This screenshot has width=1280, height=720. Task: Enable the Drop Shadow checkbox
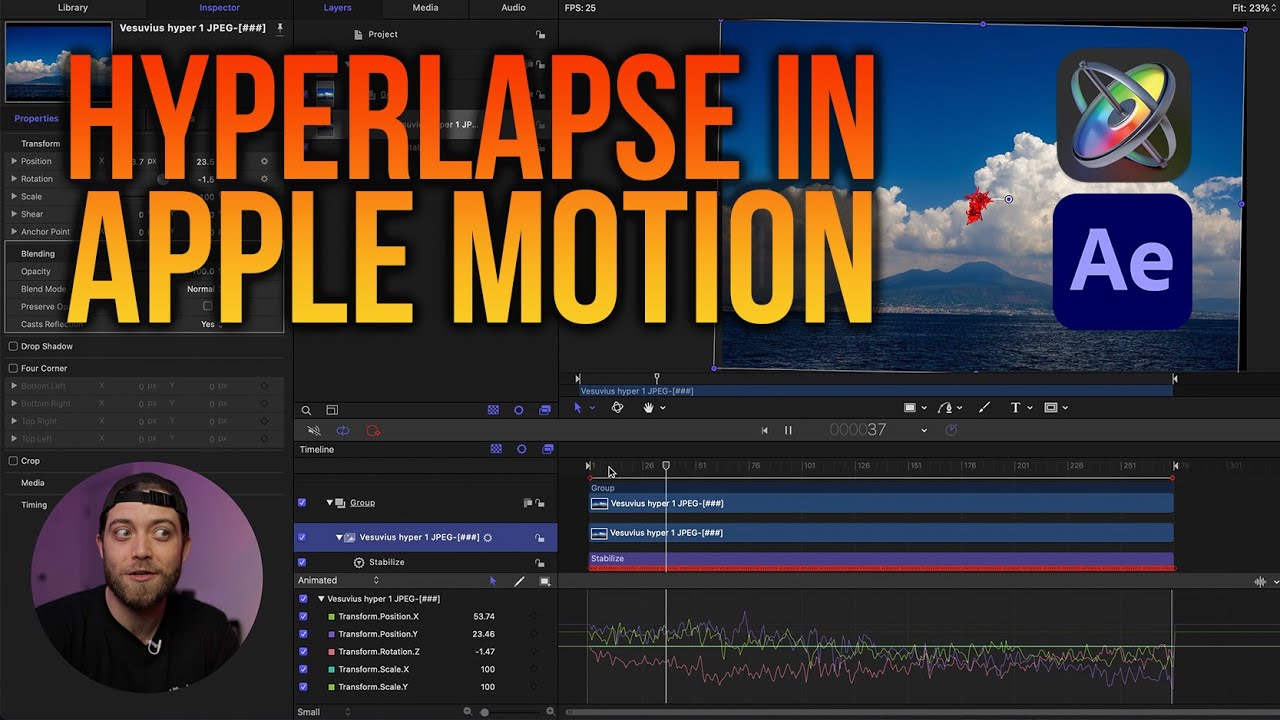(13, 346)
